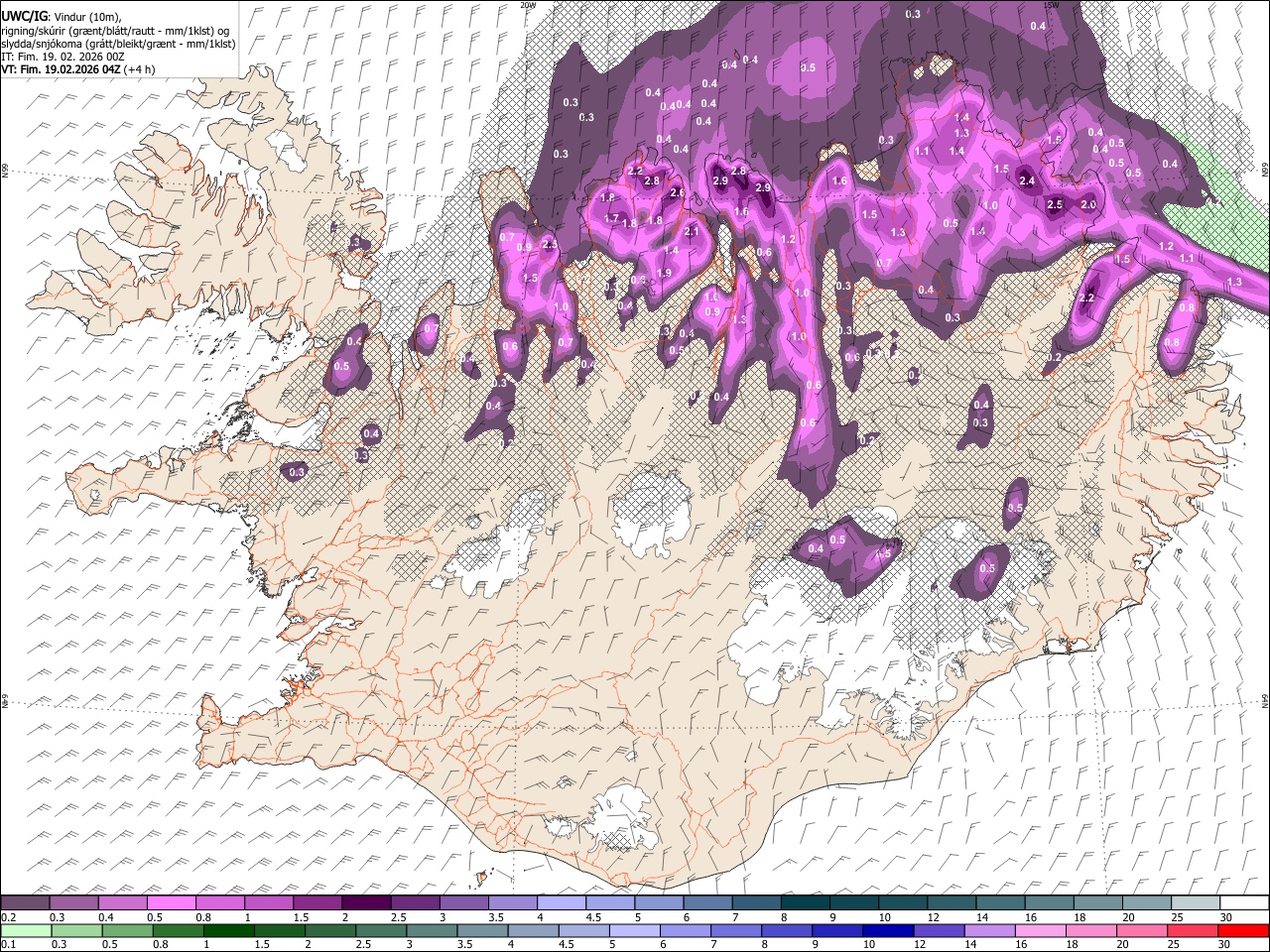Click the 20W longitude label at top
This screenshot has width=1270, height=952.
click(527, 5)
